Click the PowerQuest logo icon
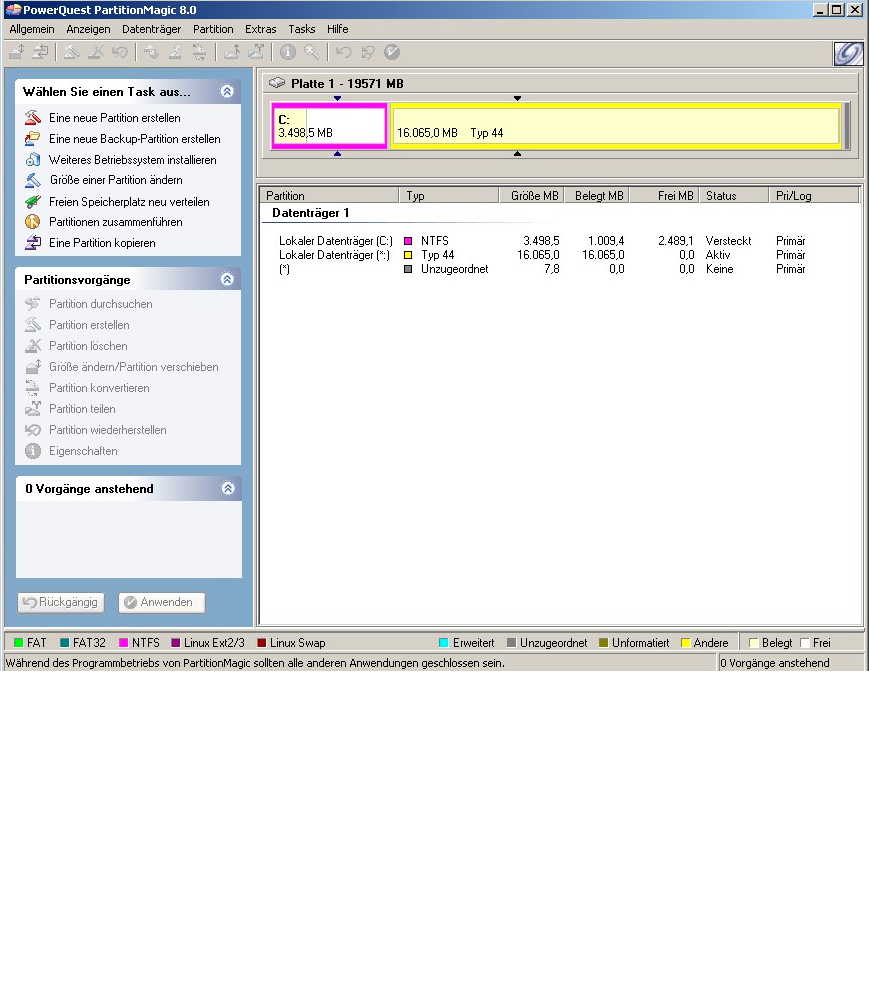This screenshot has width=869, height=1000. (848, 54)
